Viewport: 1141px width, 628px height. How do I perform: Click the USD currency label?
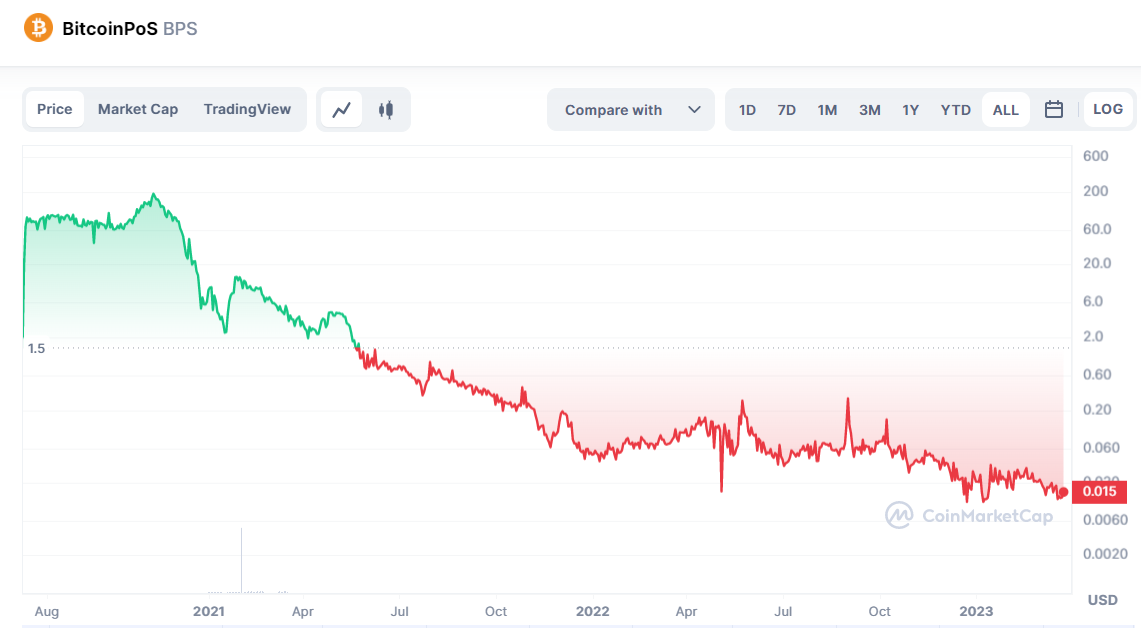1102,600
